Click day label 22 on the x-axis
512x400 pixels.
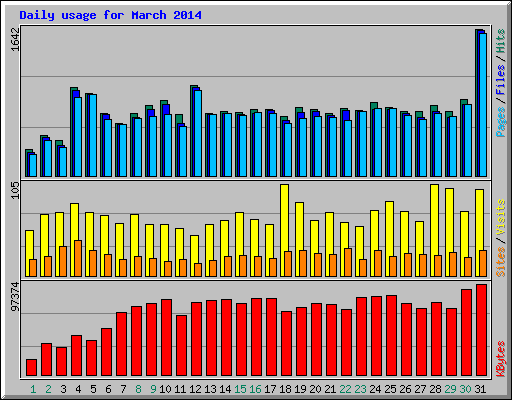(345, 389)
